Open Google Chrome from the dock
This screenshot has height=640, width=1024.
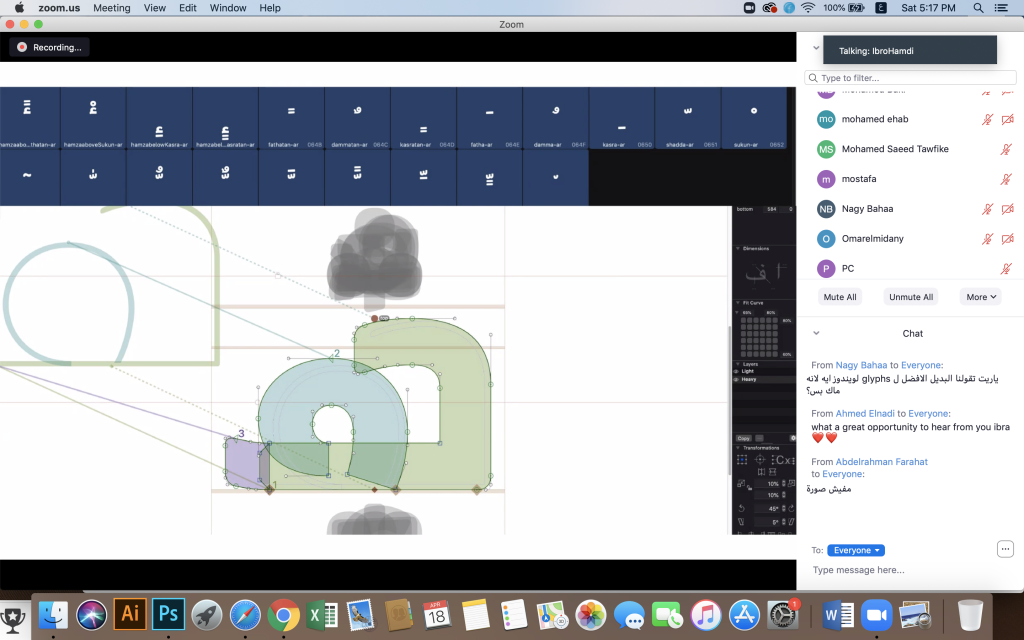coord(283,615)
